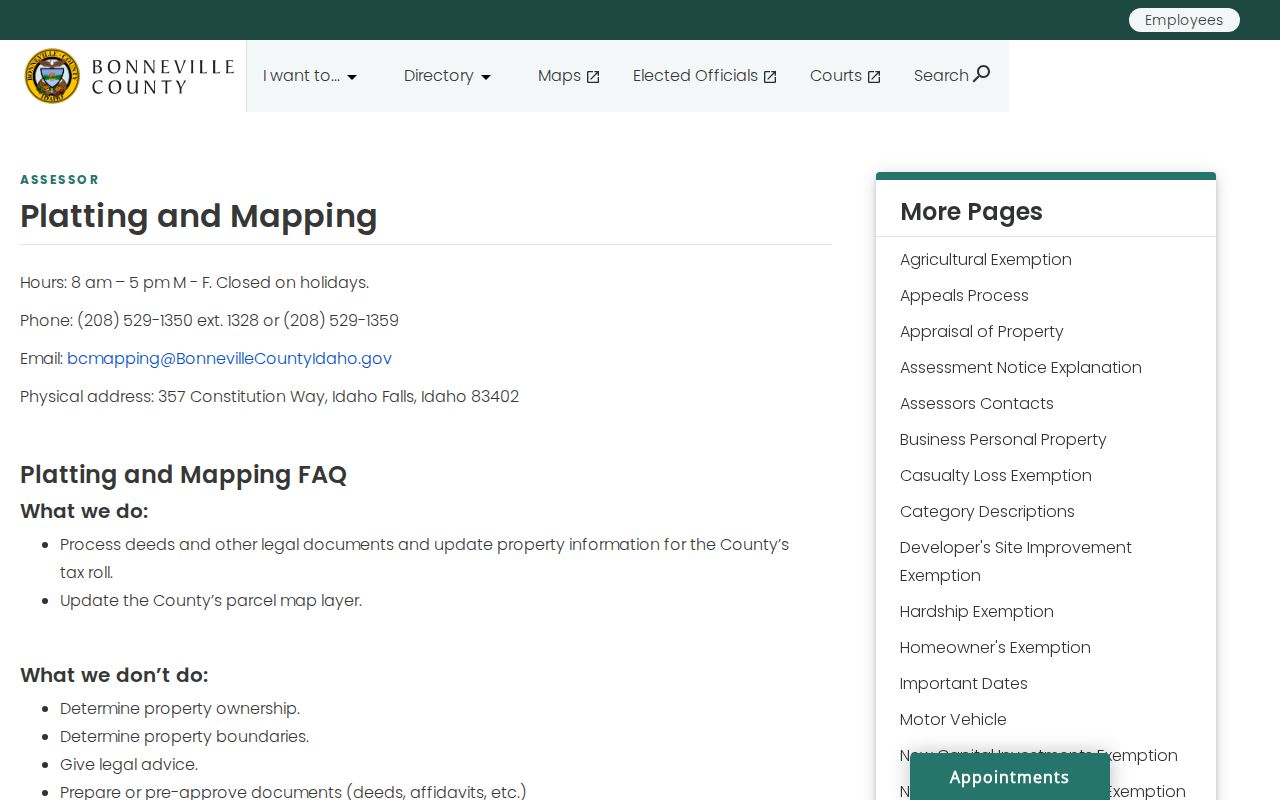
Task: Open Important Dates link
Action: [963, 683]
